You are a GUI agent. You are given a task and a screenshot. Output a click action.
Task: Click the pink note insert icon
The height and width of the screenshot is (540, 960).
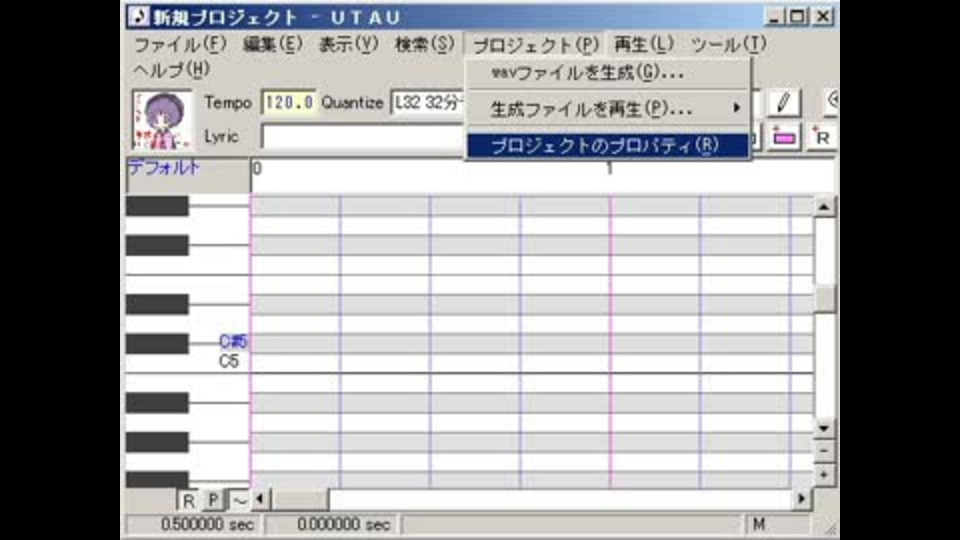[784, 137]
